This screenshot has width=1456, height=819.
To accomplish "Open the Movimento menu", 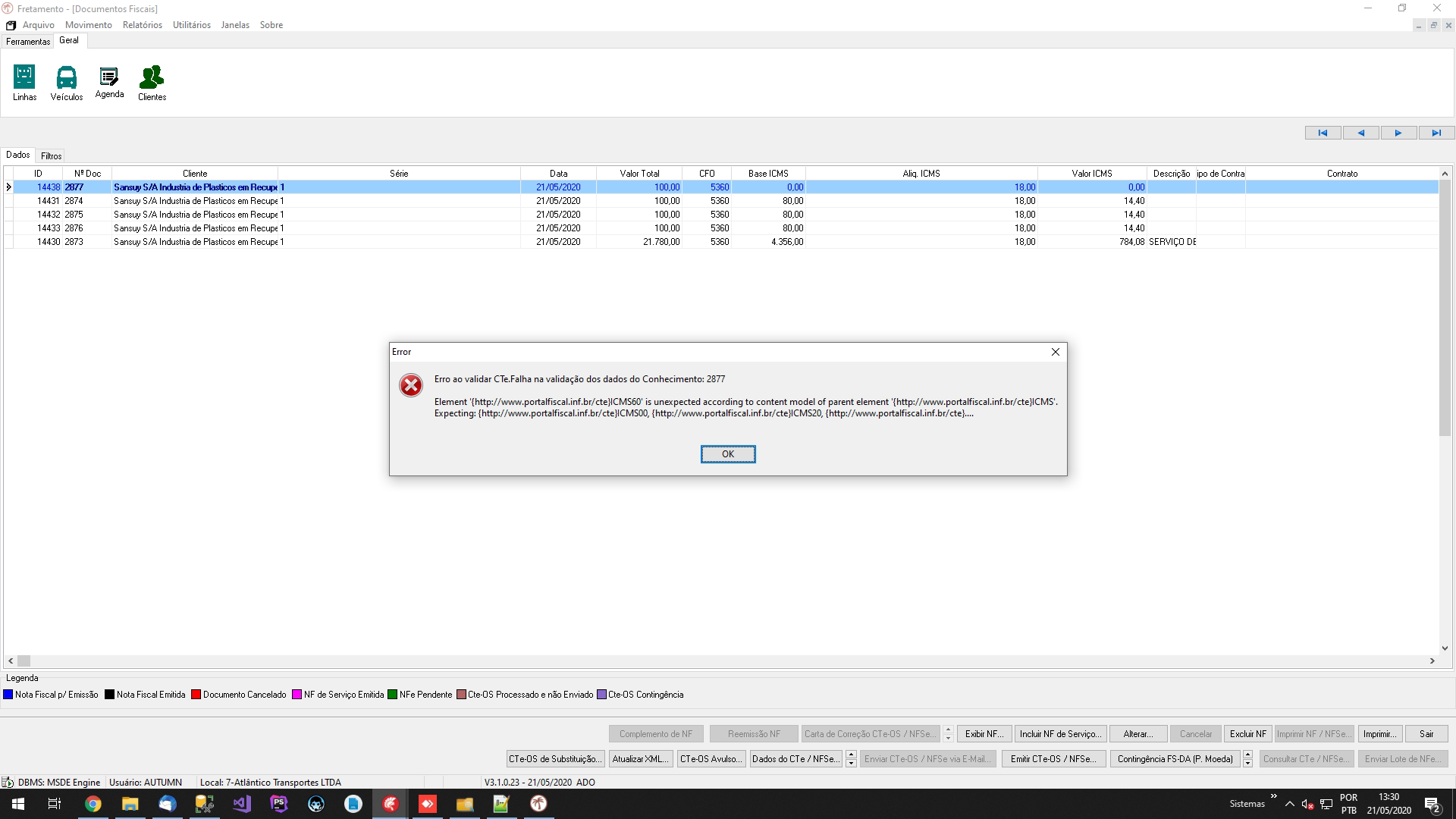I will click(x=89, y=25).
